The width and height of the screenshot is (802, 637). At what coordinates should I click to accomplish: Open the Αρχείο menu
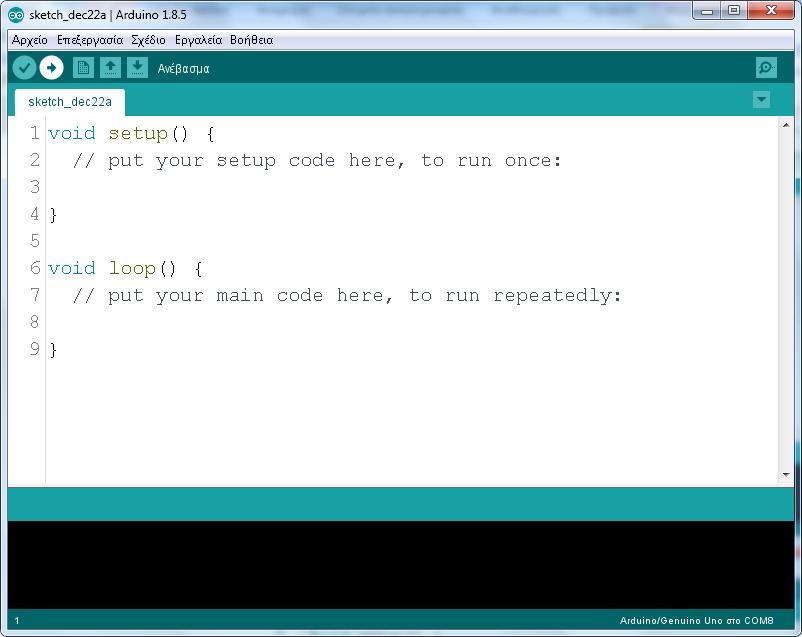(30, 40)
